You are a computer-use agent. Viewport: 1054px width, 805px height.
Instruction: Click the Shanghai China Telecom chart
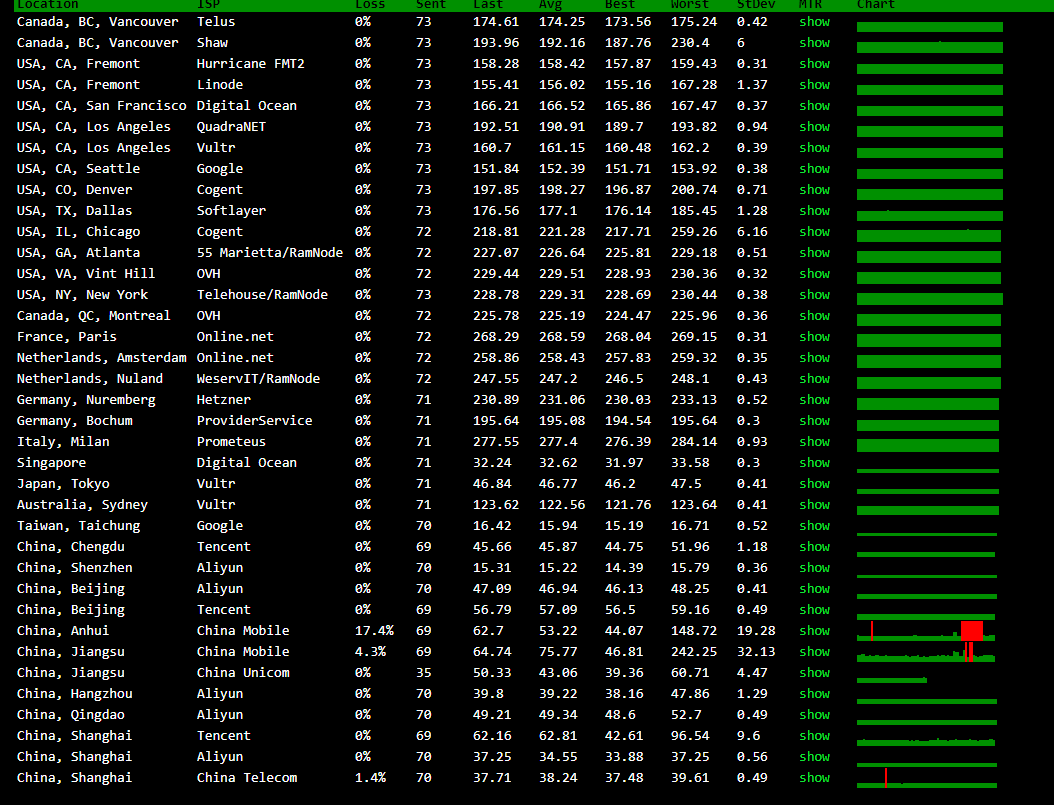point(926,780)
